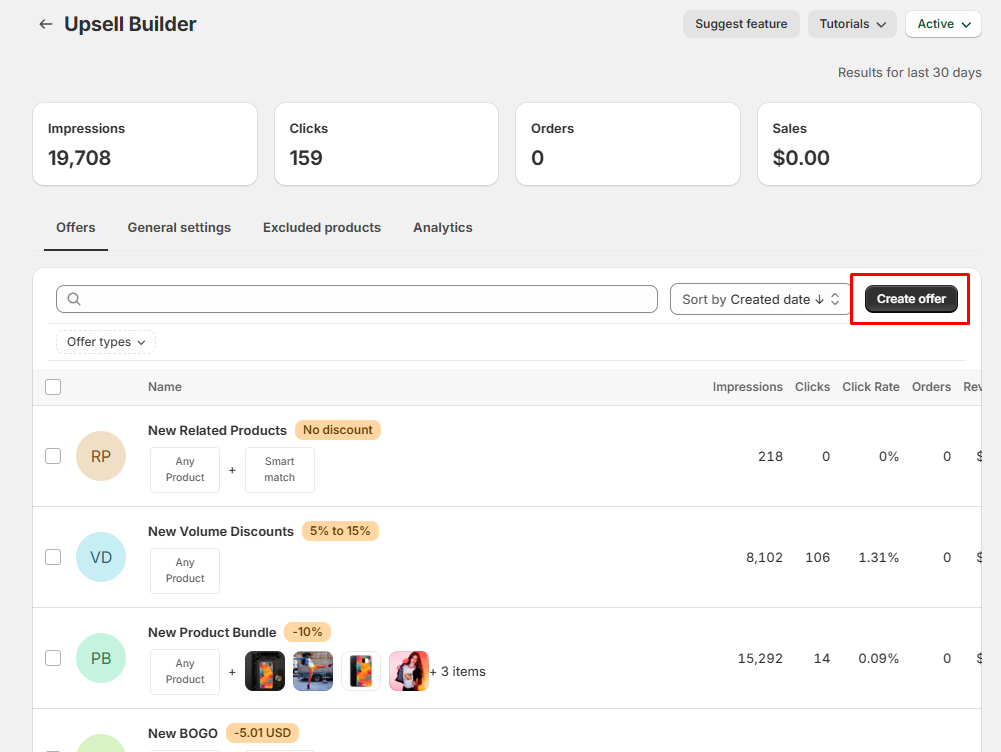Click the Orders column header in table

pos(931,387)
